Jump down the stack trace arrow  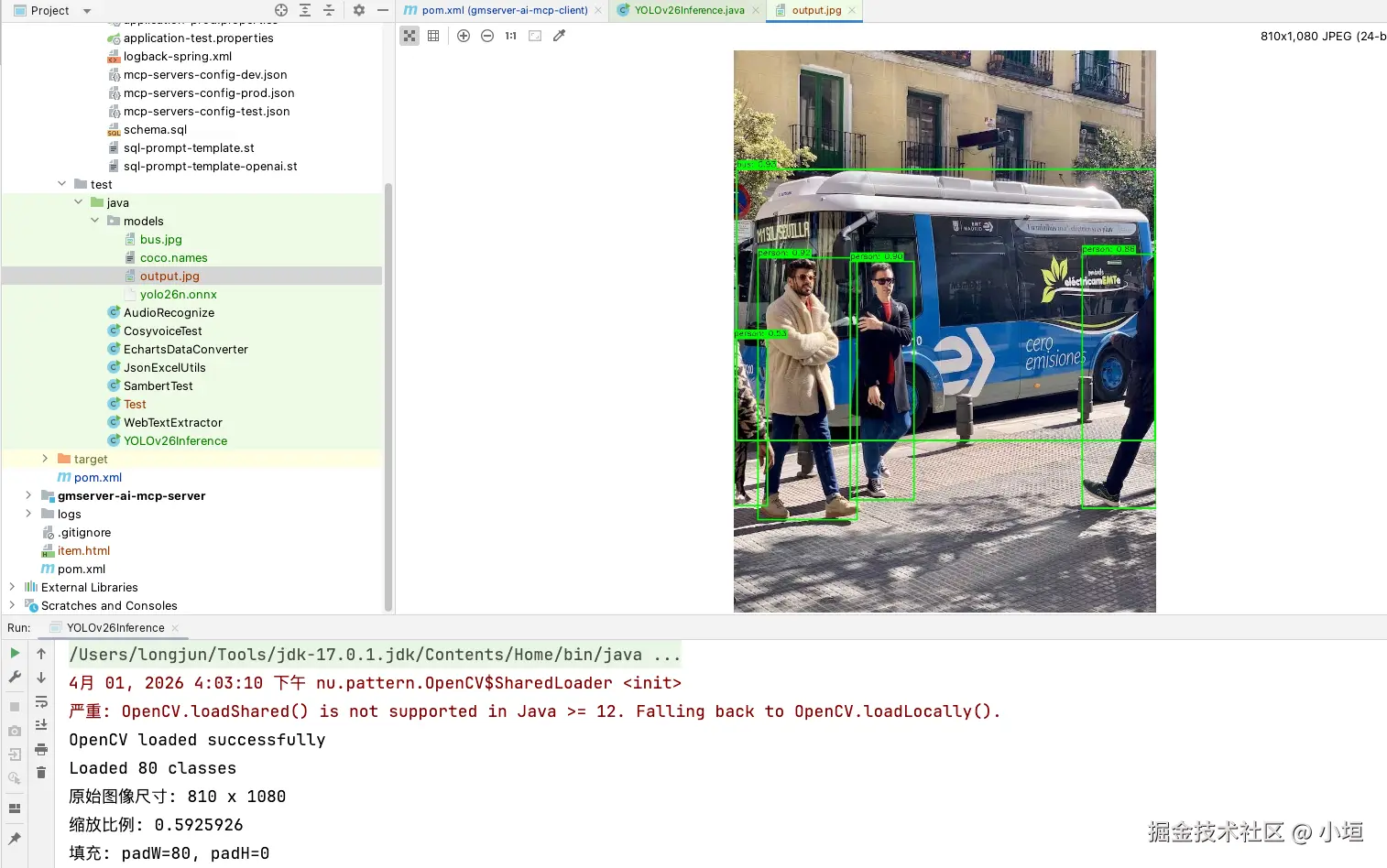41,678
